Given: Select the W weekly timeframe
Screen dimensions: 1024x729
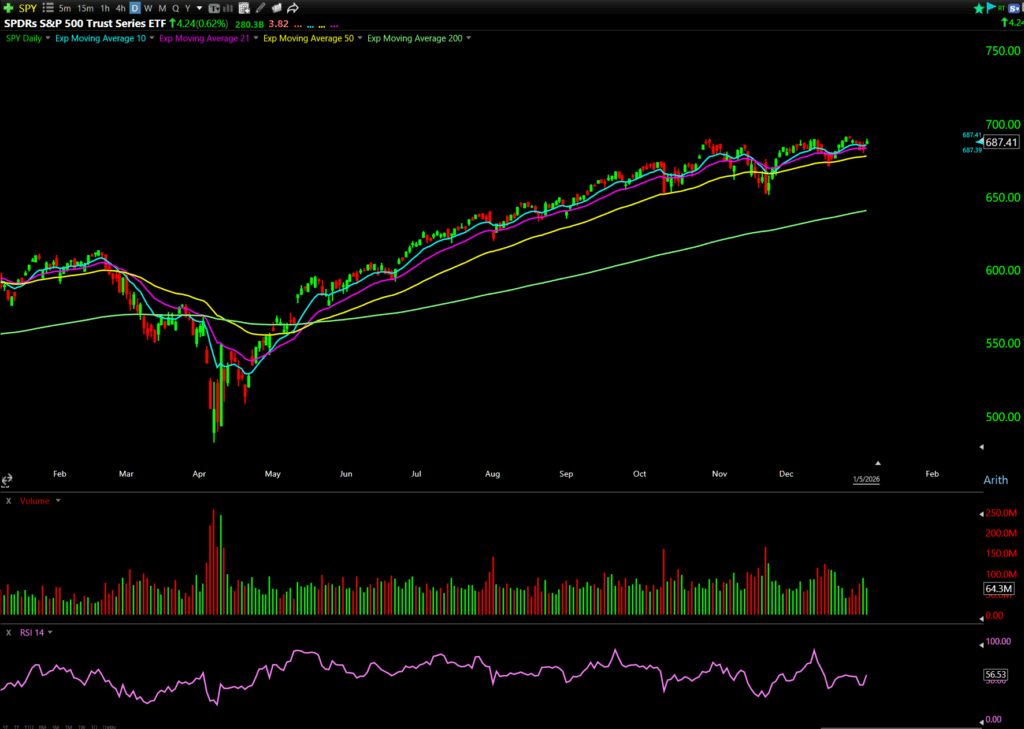Looking at the screenshot, I should 148,8.
